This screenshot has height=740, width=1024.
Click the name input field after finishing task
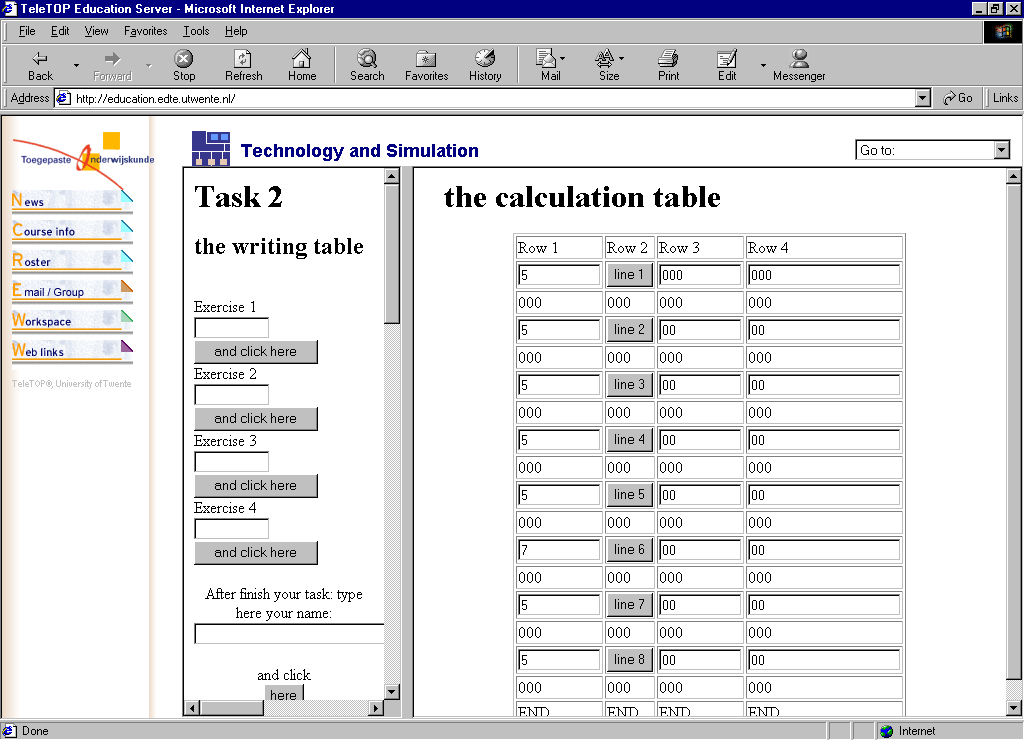point(289,634)
